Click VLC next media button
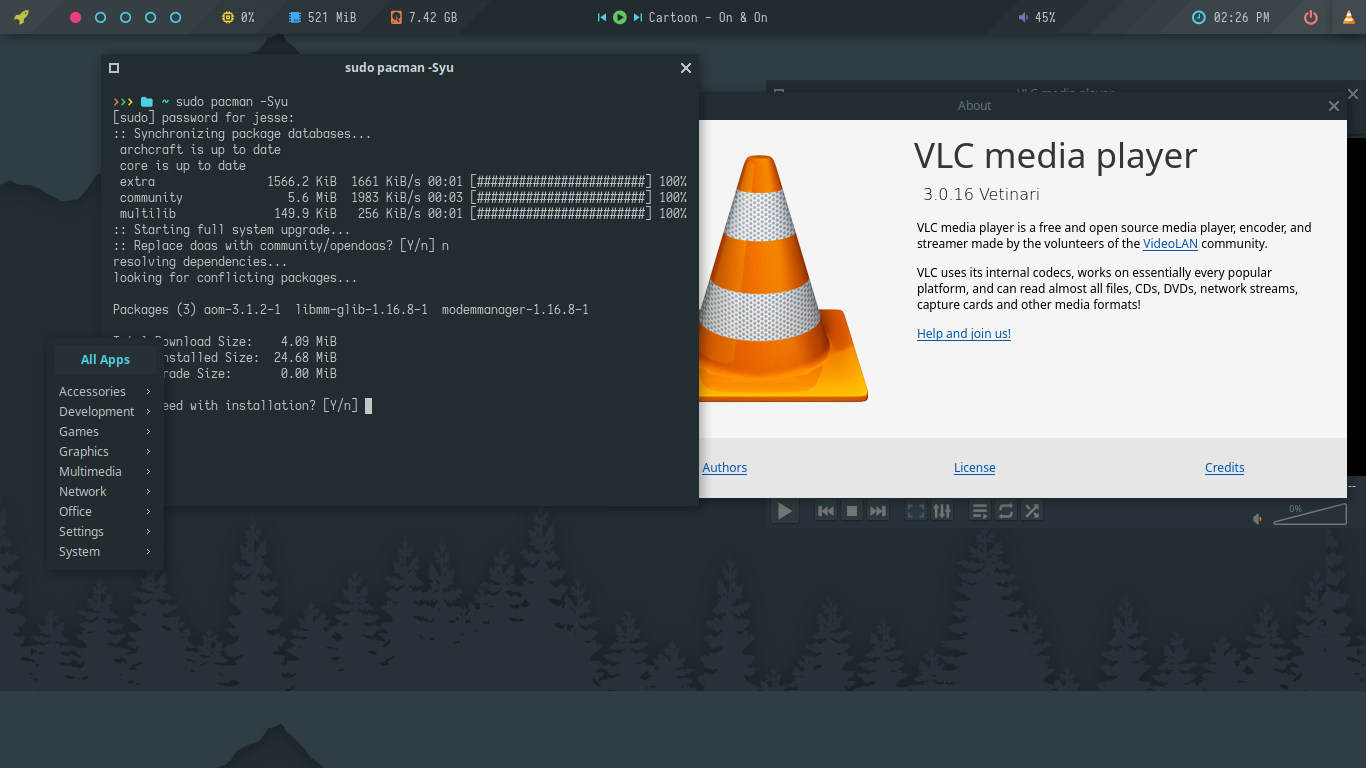1366x768 pixels. (x=878, y=511)
